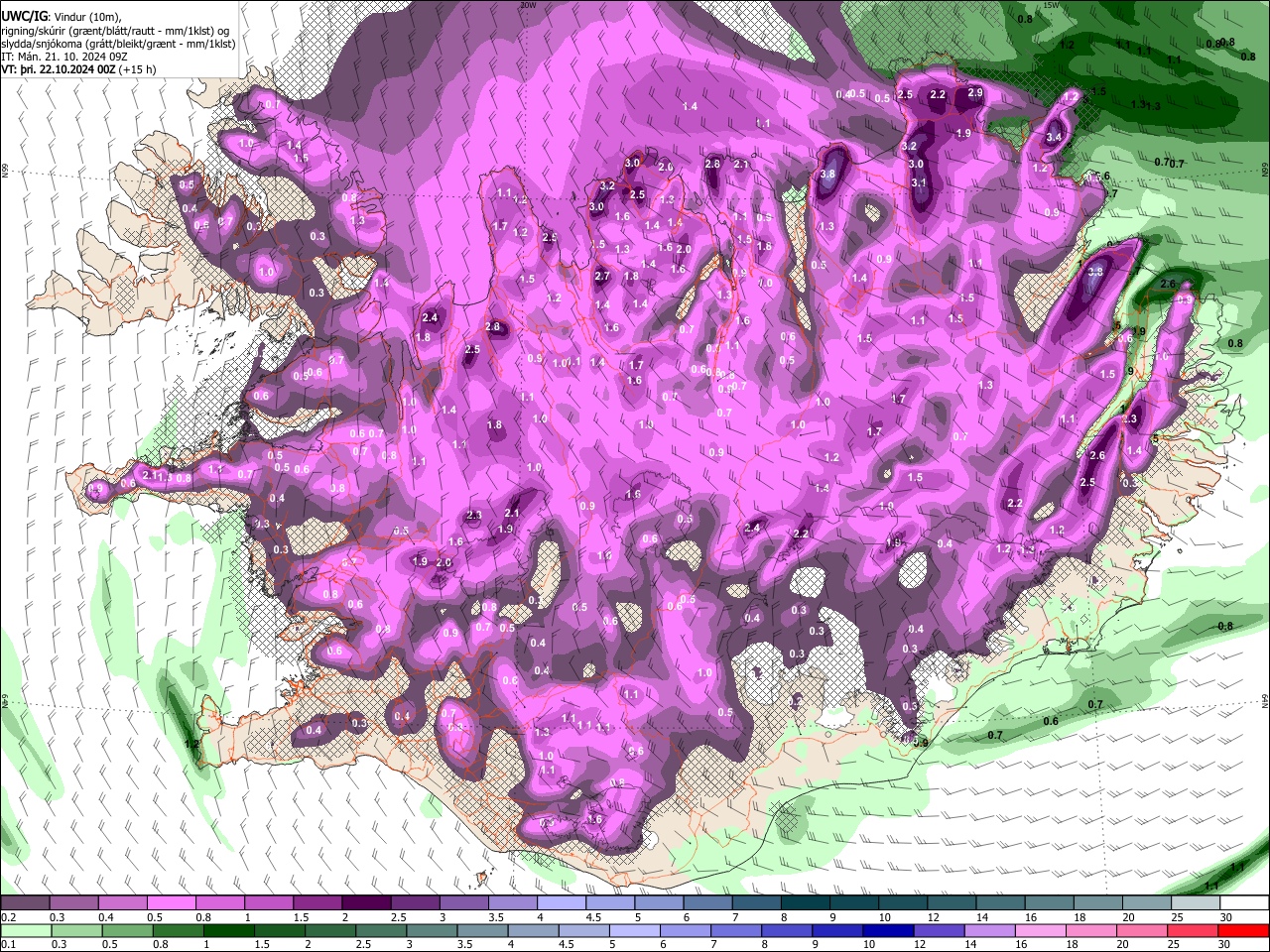Click the 'UWC/IG' title text
The image size is (1270, 952).
25,15
